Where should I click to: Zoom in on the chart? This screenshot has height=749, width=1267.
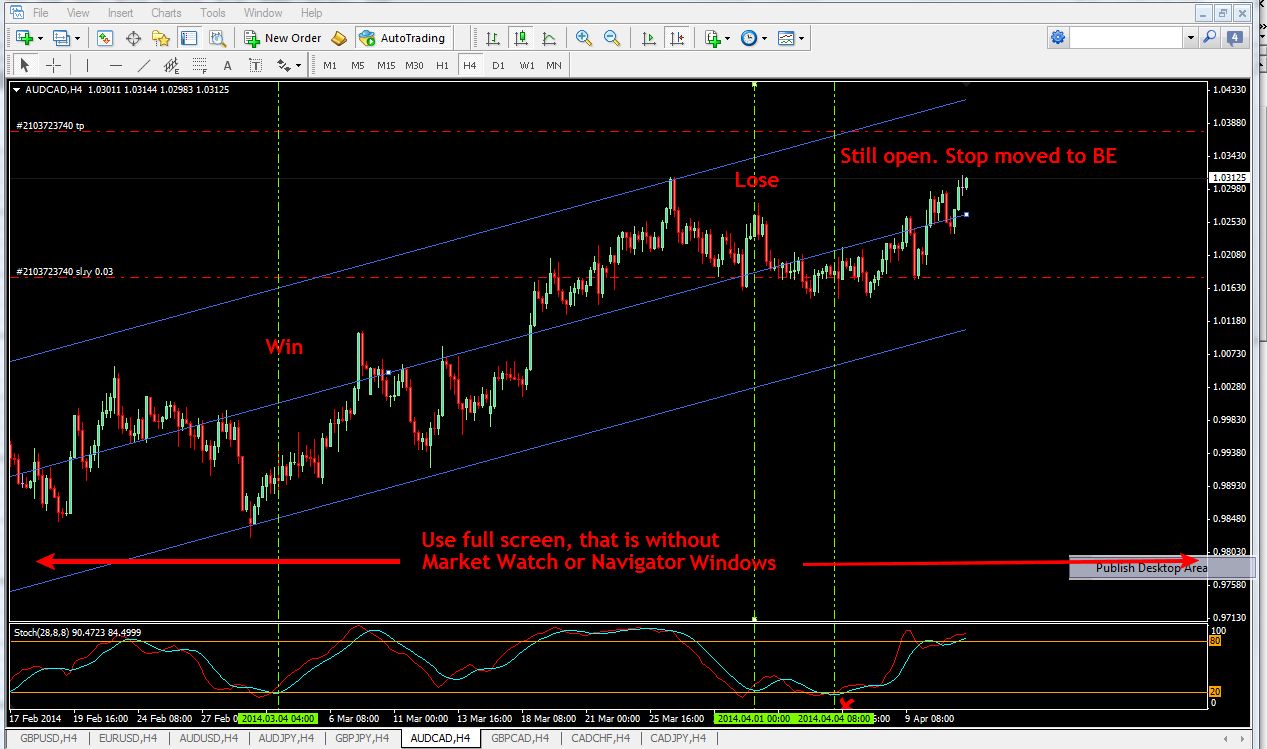584,38
